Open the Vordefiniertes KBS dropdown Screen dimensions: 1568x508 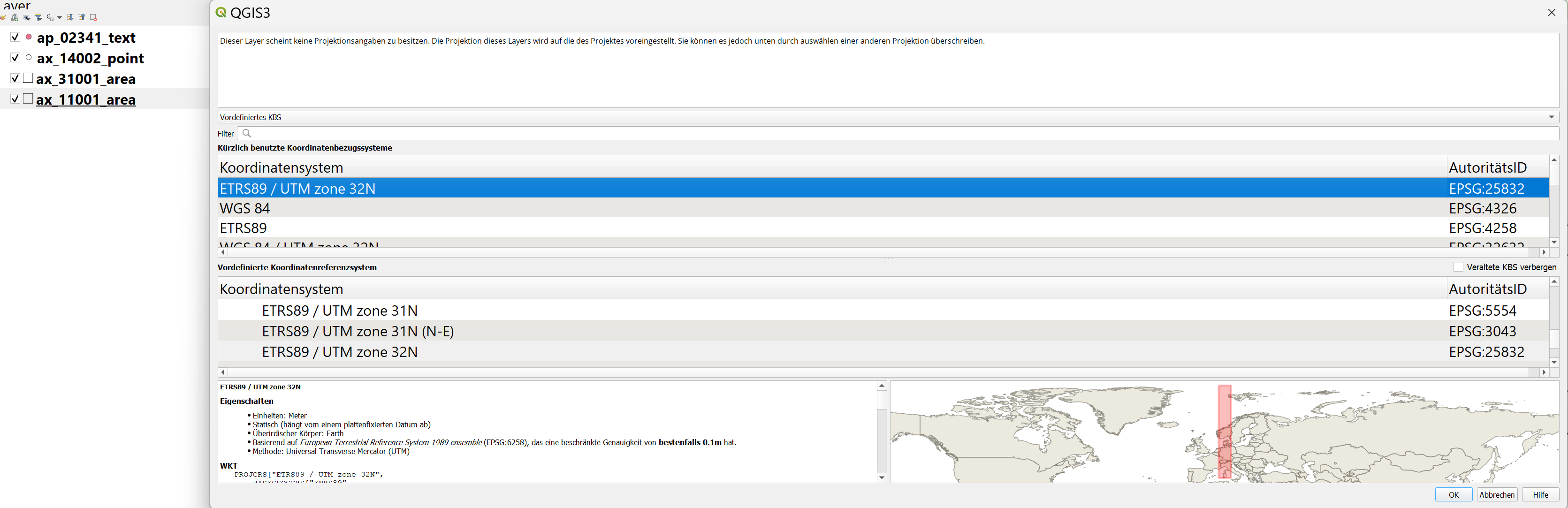click(x=1551, y=117)
